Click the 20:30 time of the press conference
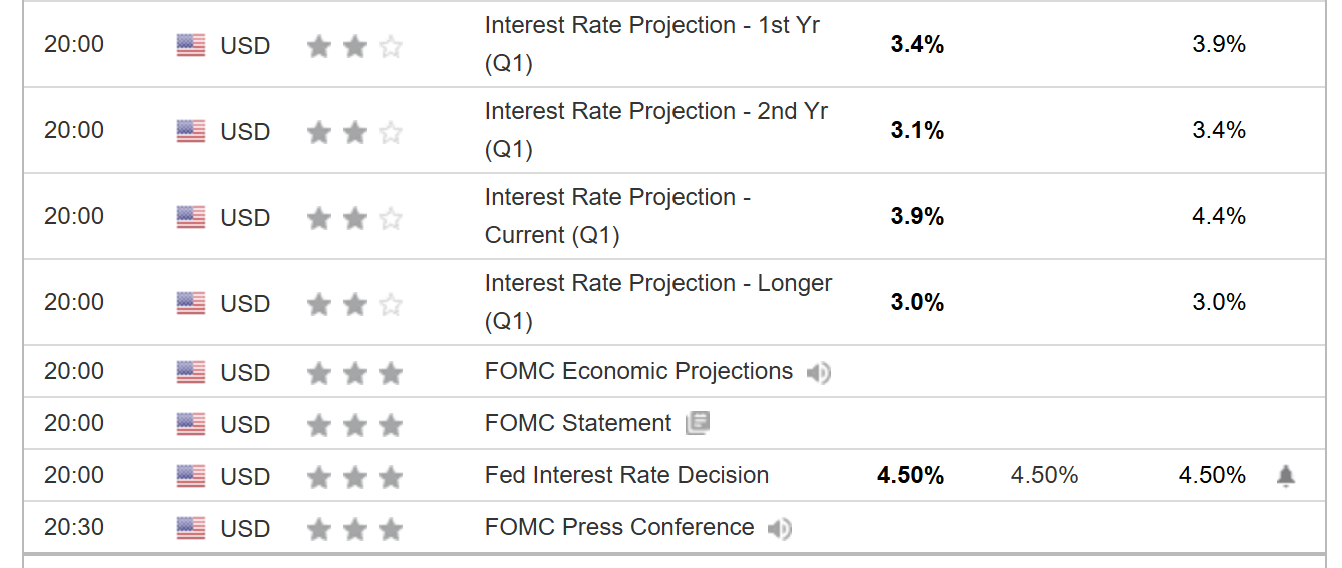 [73, 528]
